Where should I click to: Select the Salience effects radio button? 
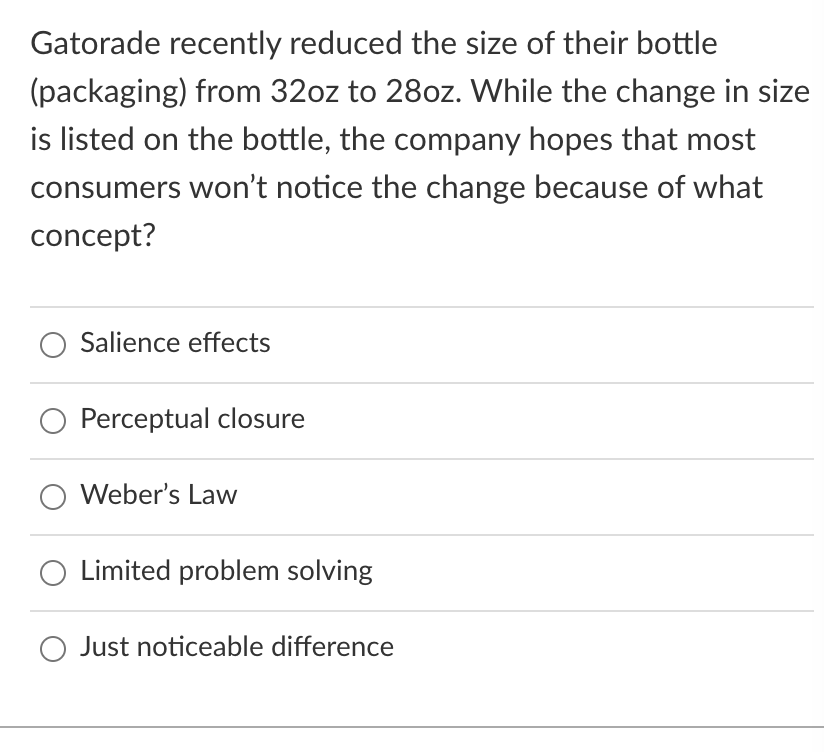(52, 345)
